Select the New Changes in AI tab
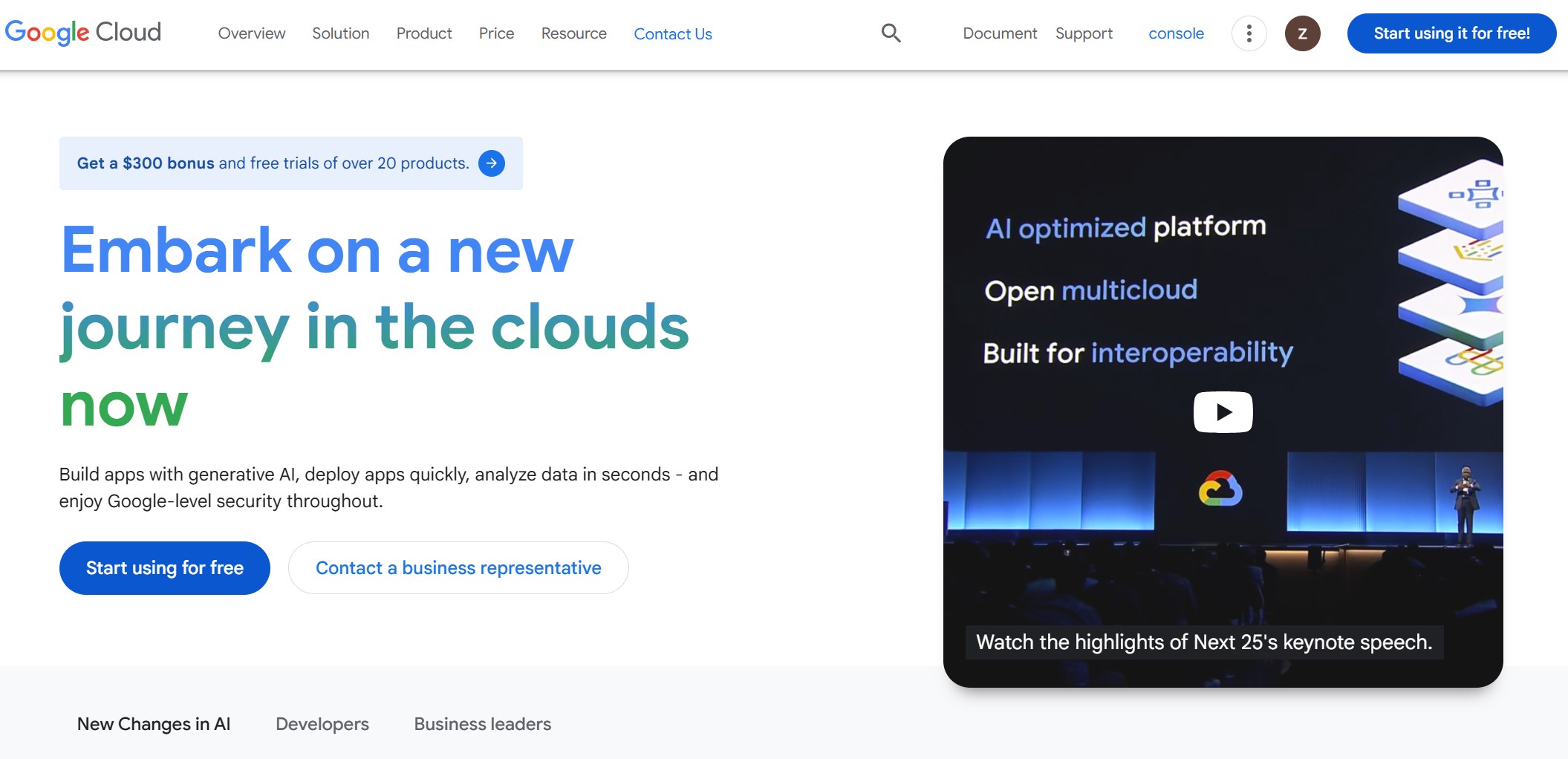Viewport: 1568px width, 759px height. tap(153, 723)
